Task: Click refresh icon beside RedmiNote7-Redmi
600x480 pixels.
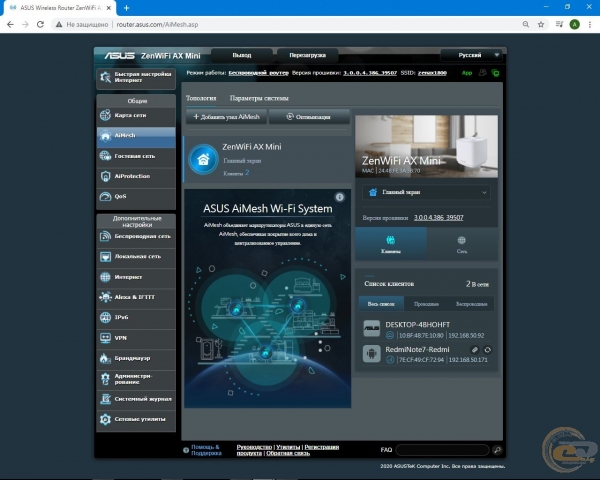Action: click(488, 349)
